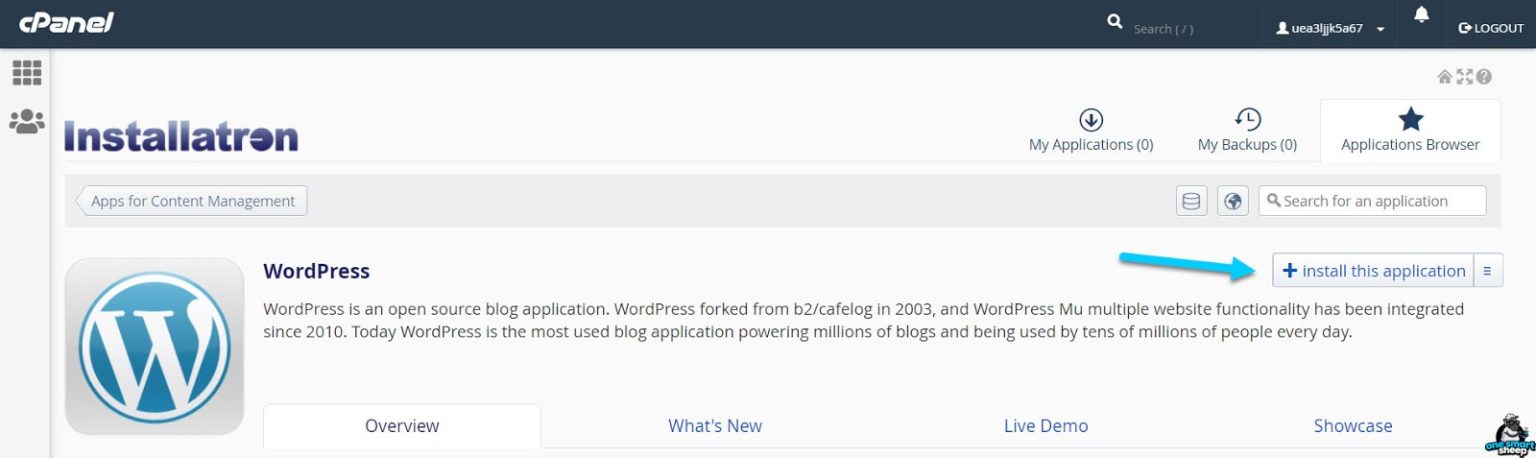The image size is (1536, 458).
Task: Log out using the LOGOUT link
Action: coord(1491,28)
